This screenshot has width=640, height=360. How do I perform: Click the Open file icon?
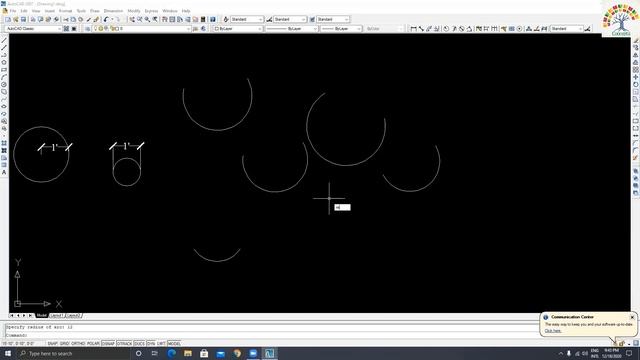16,19
